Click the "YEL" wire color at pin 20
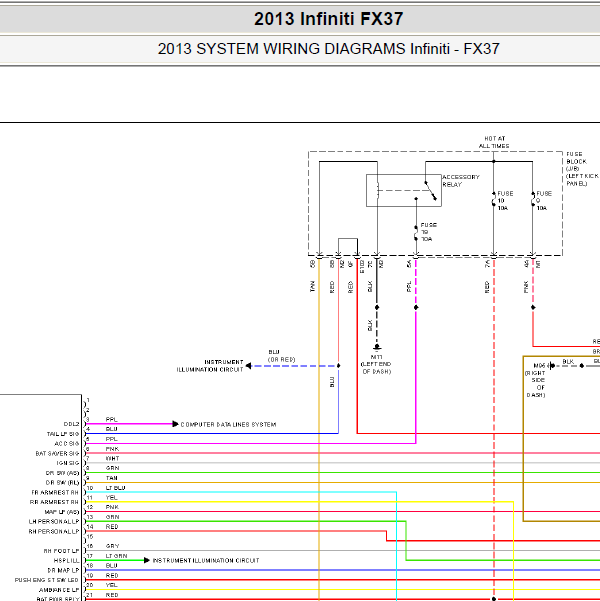The height and width of the screenshot is (601, 600). (112, 585)
